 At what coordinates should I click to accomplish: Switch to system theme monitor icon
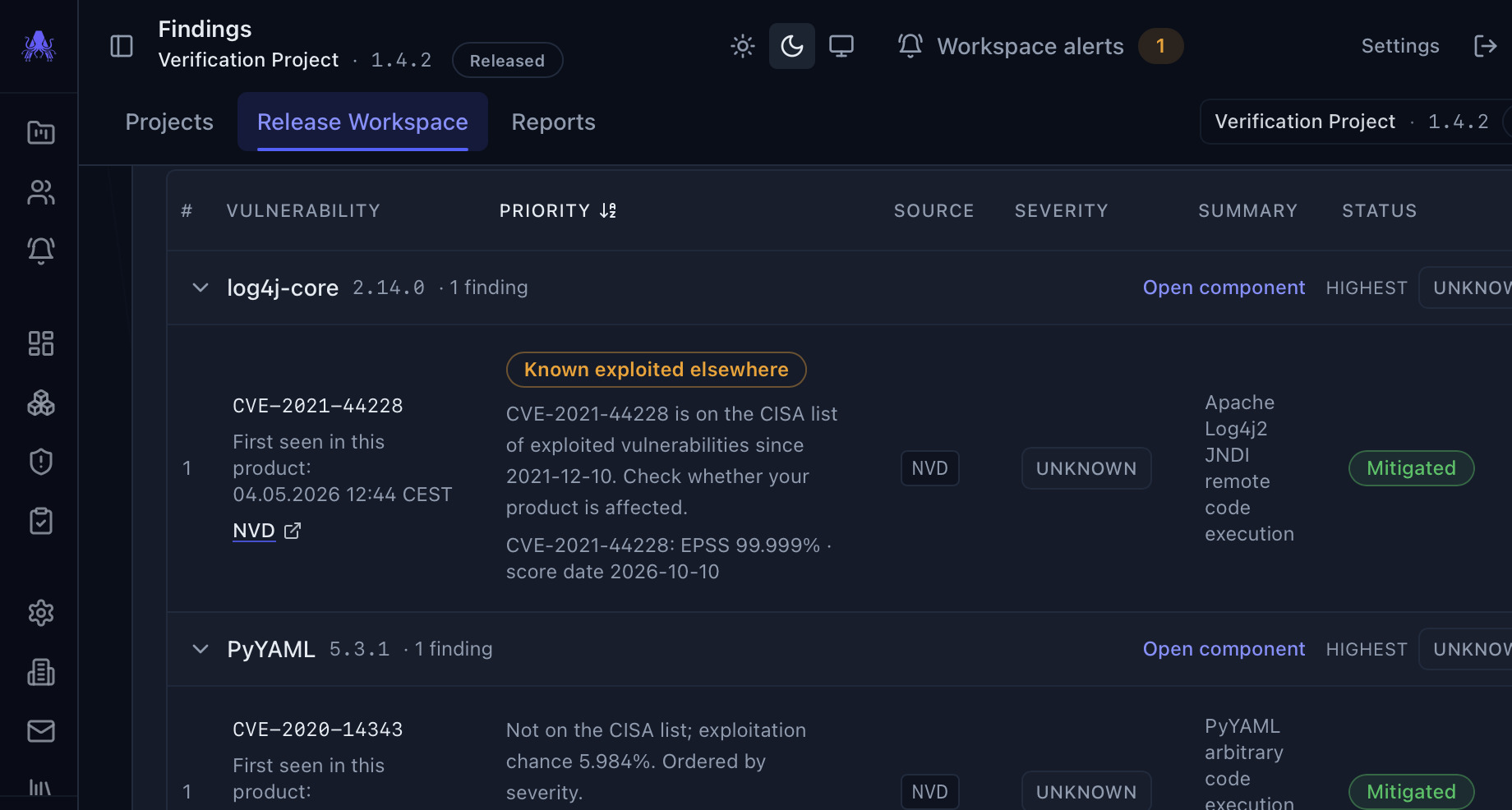click(x=841, y=46)
